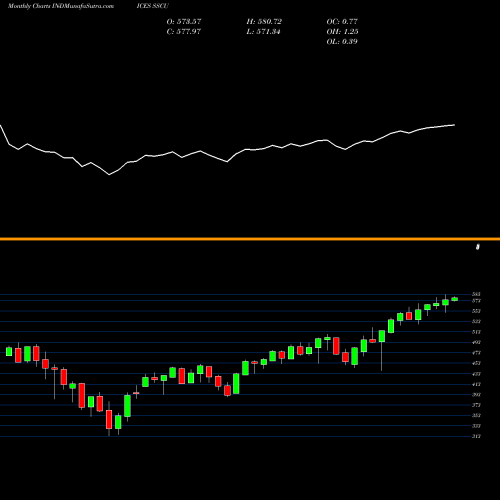Select the high value 'H: 580.72'
The image size is (500, 500).
coord(264,22)
